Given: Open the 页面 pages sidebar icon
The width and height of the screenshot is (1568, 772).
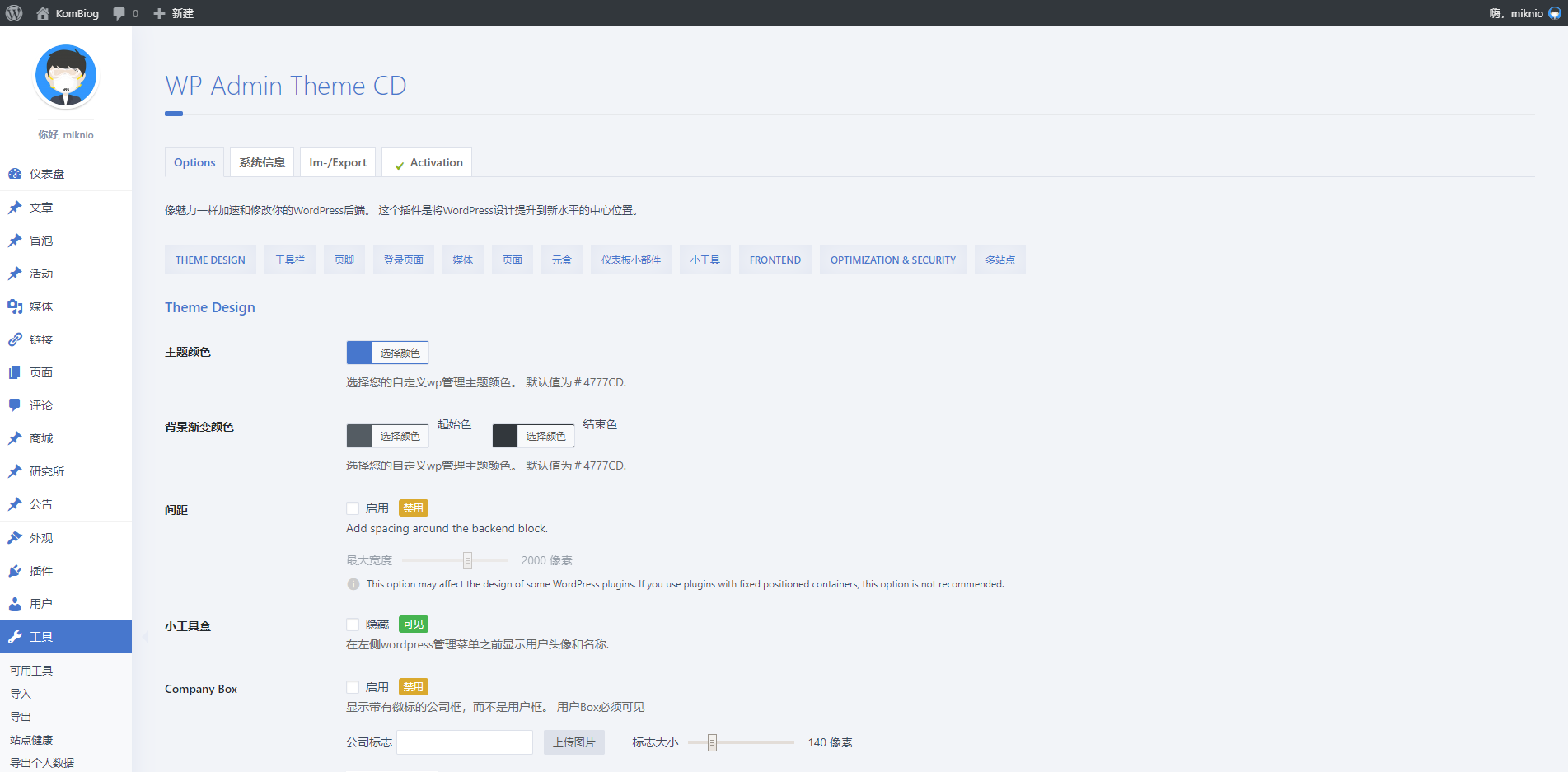Looking at the screenshot, I should click(16, 372).
